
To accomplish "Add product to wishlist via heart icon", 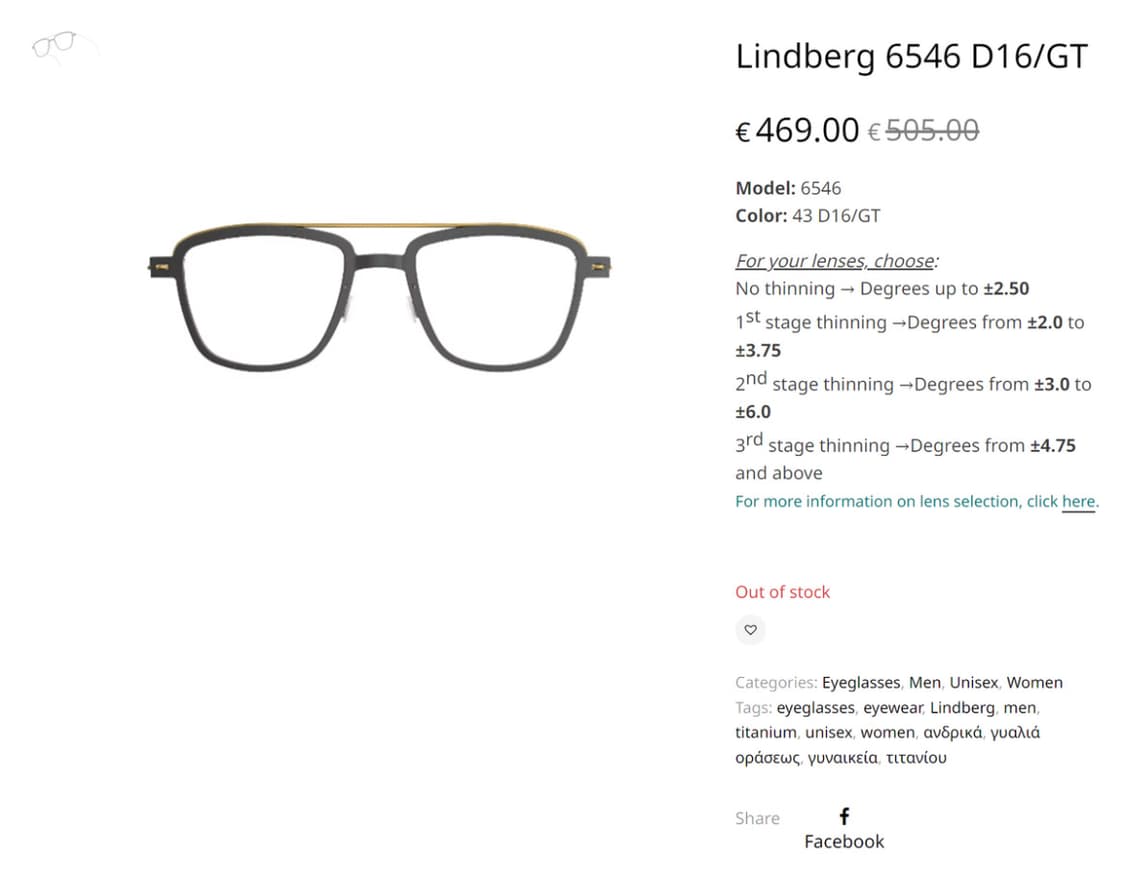I will tap(750, 630).
